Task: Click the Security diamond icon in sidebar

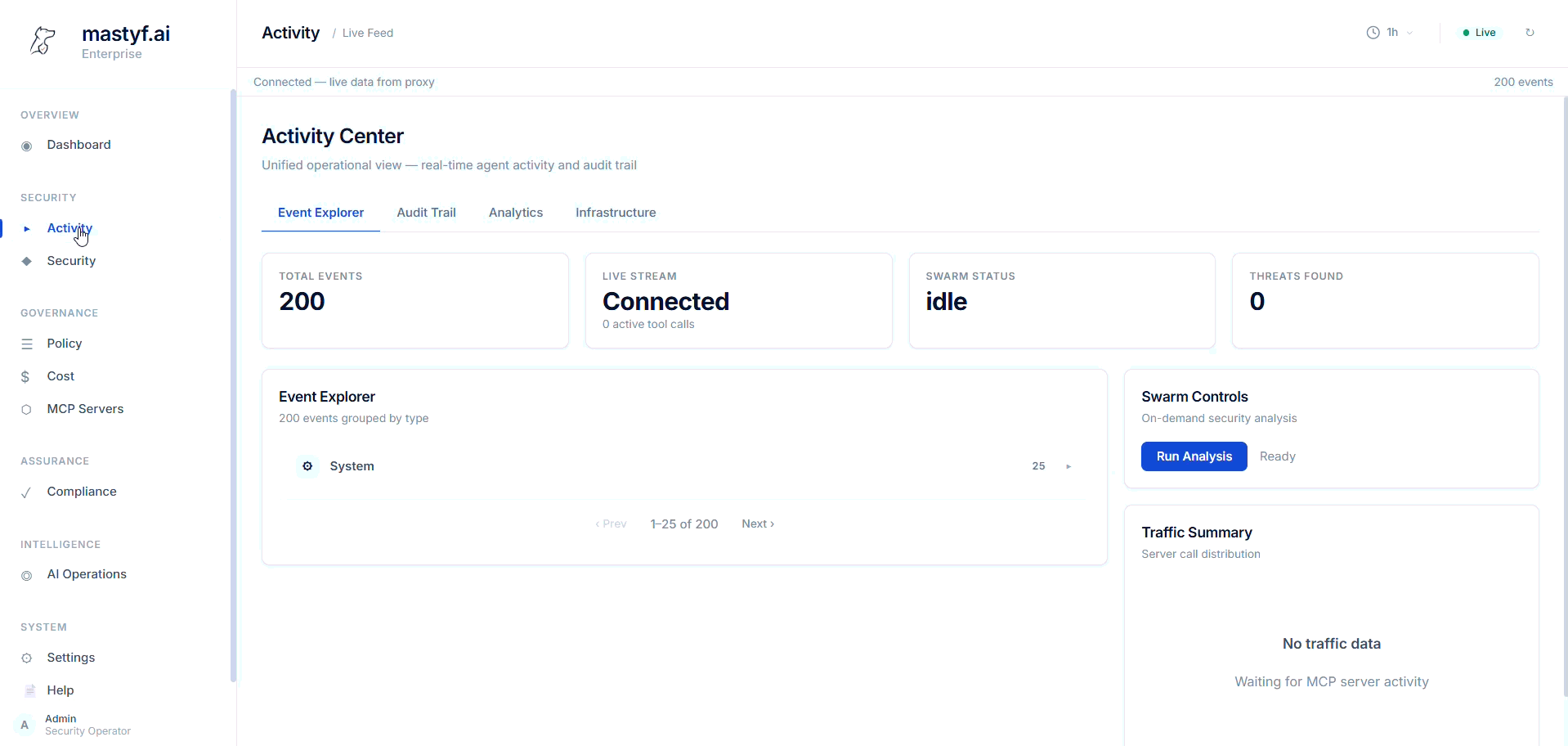Action: (x=27, y=261)
